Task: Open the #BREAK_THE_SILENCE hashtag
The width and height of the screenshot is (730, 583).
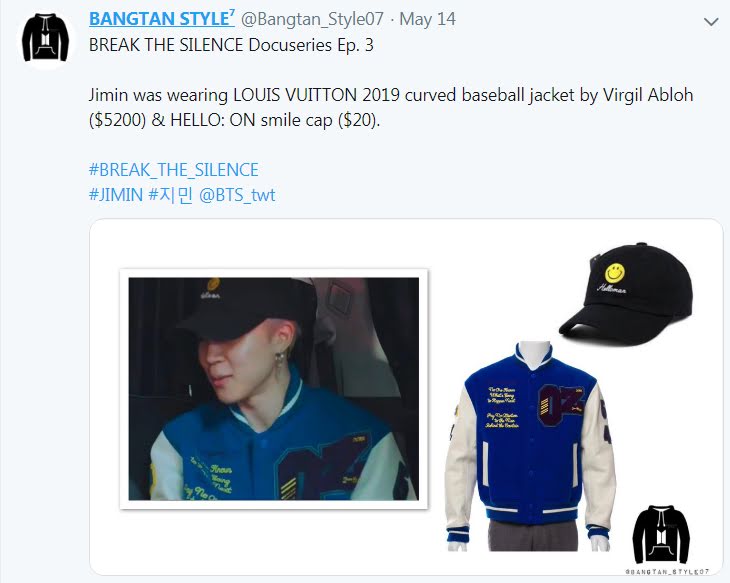Action: (x=174, y=169)
